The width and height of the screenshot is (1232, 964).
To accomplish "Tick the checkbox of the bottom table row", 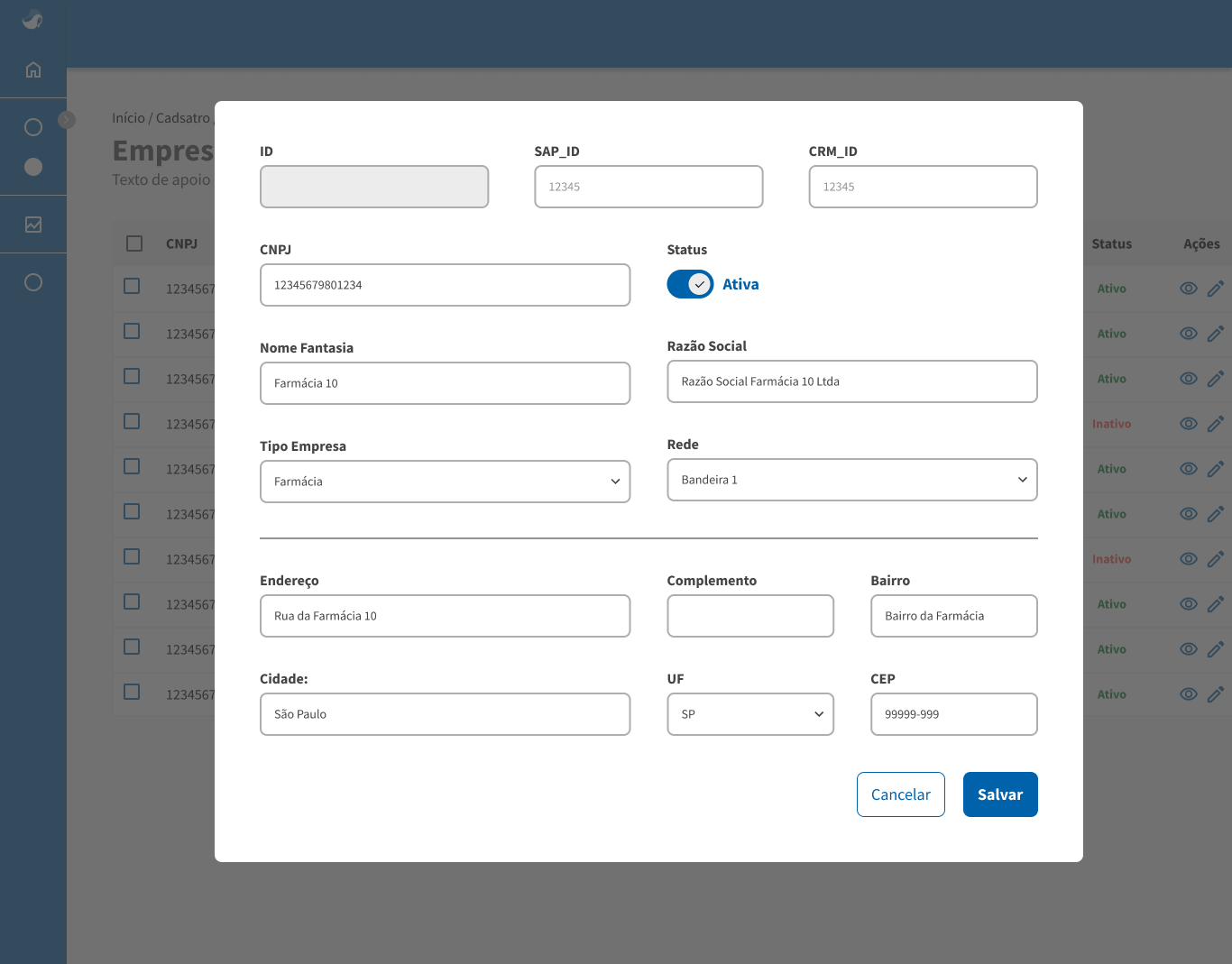I will click(x=132, y=692).
